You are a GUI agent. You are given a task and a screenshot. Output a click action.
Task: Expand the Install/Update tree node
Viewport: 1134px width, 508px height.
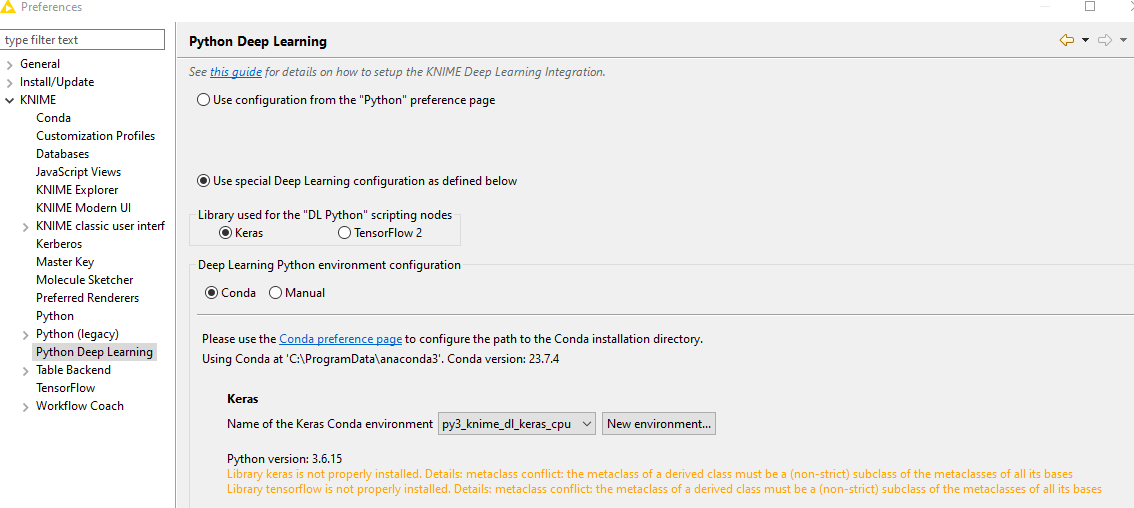pos(9,82)
